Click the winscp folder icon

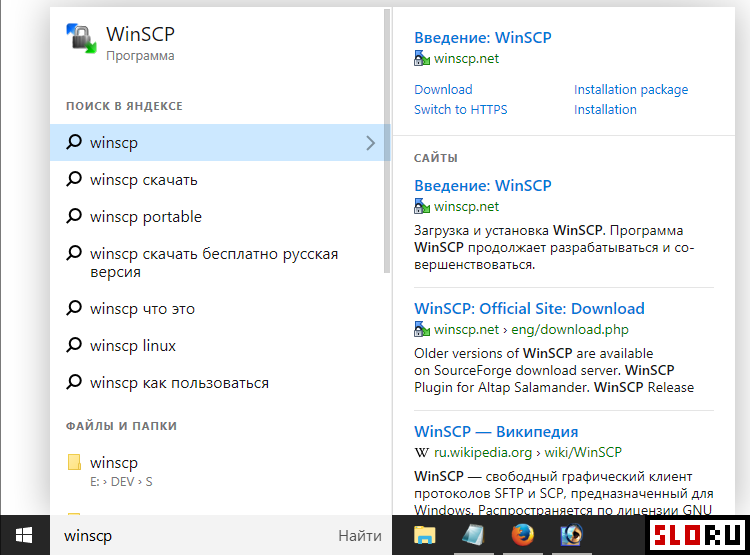coord(74,462)
